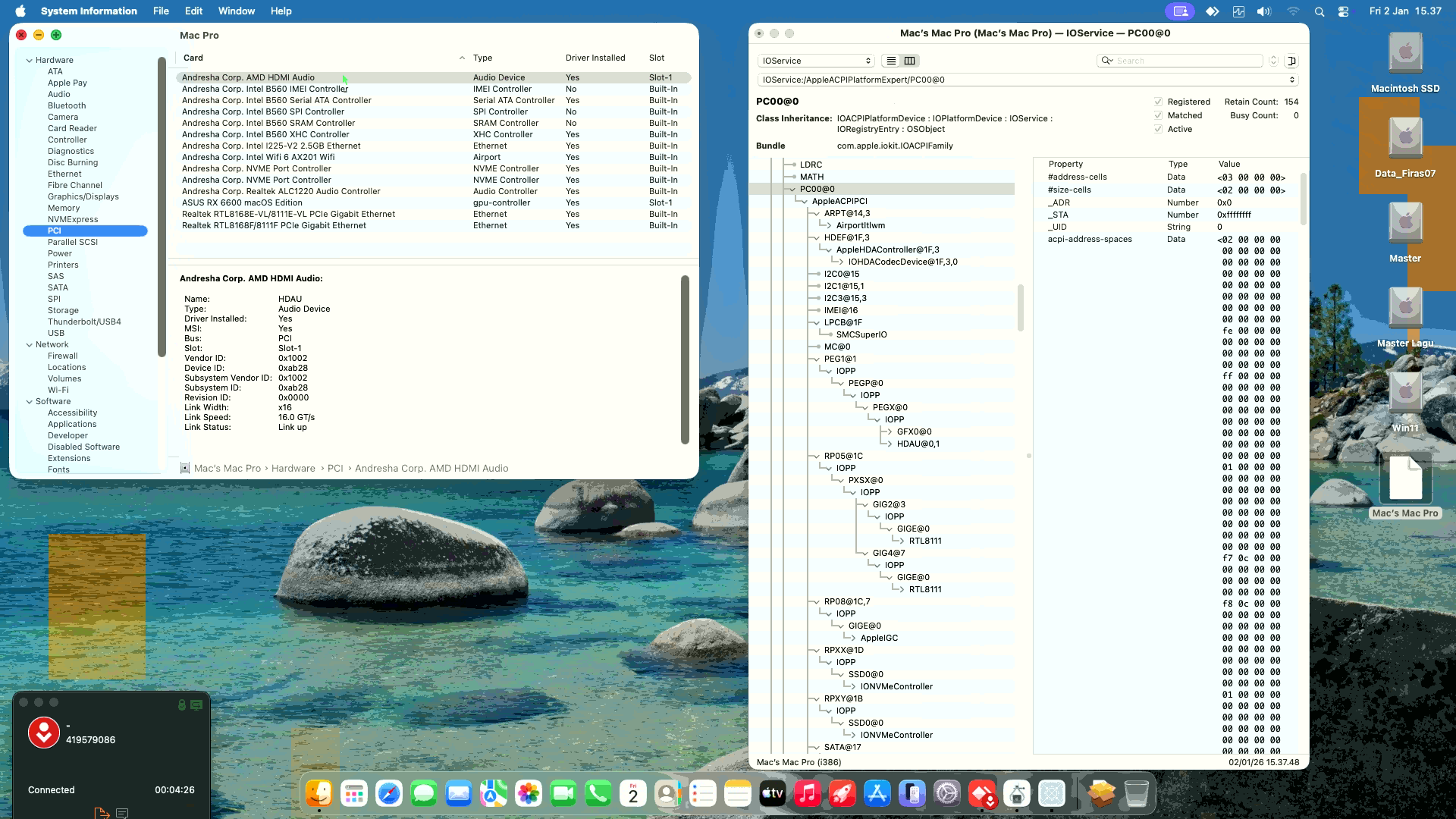Open search options magnifier in IORegistryExplorer
1456x819 pixels.
[1107, 61]
